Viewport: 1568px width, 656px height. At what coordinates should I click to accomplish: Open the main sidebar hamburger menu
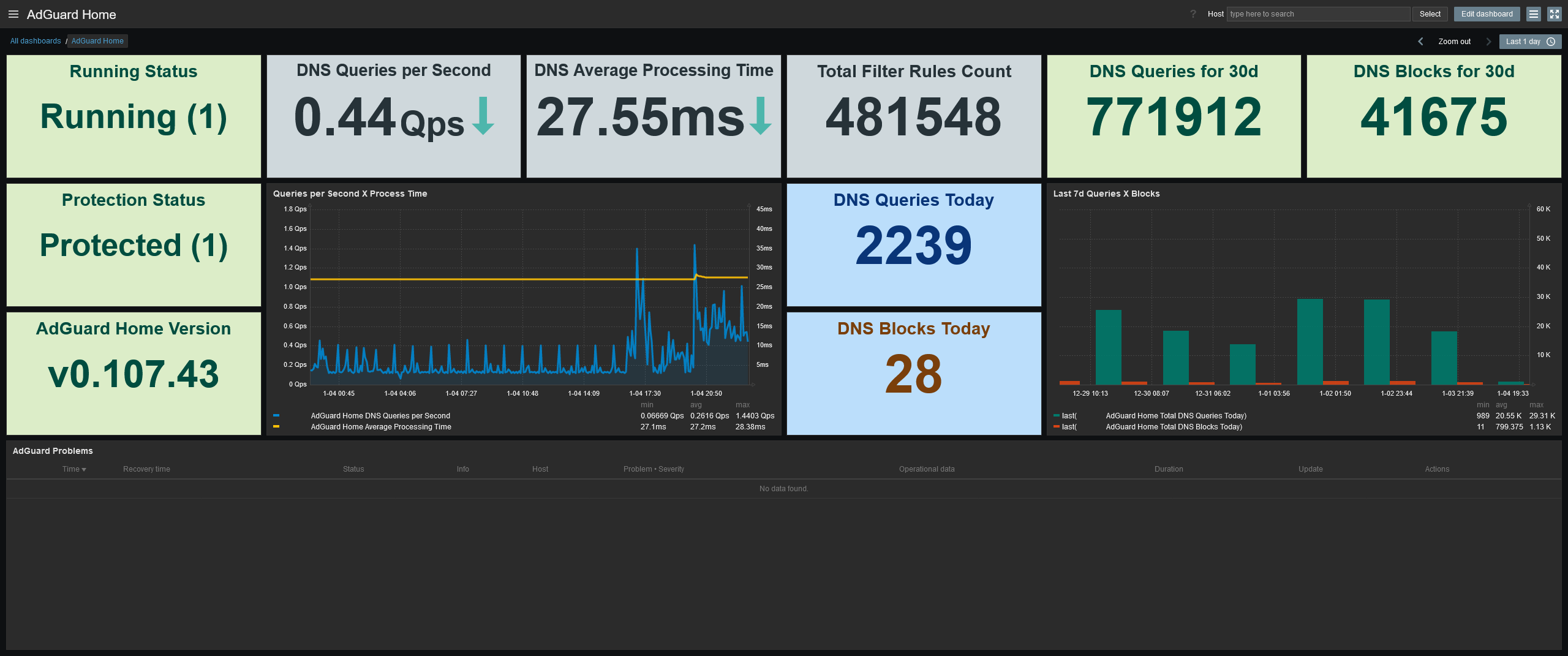13,14
